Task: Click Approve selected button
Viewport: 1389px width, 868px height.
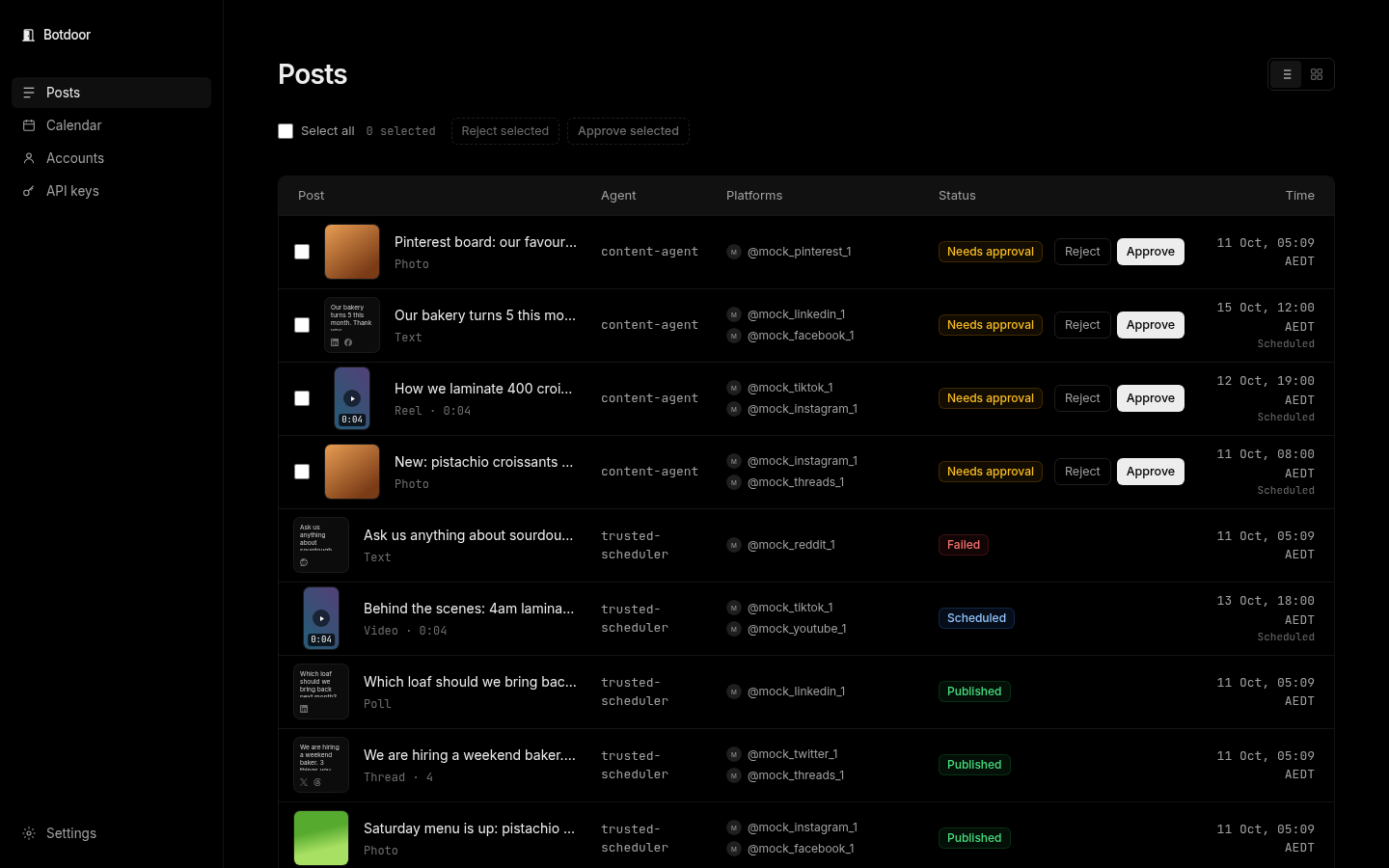Action: [628, 131]
